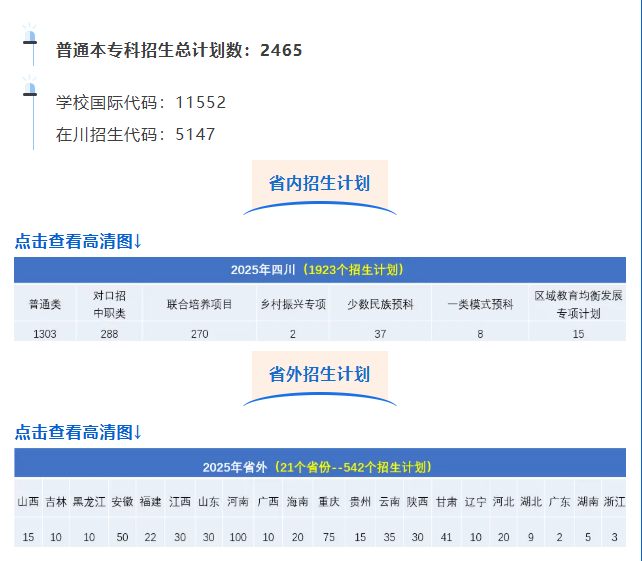Viewport: 642px width, 561px height.
Task: Click the value 20 under 海南
Action: 297,537
